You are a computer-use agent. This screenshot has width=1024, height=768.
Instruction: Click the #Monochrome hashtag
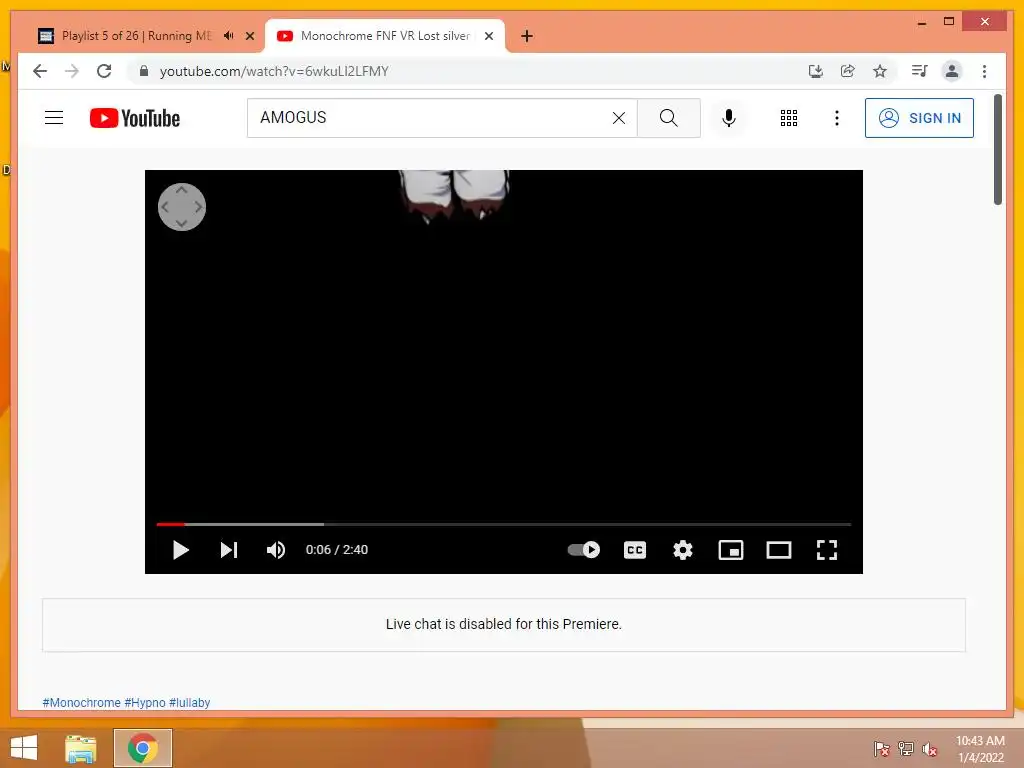click(82, 703)
